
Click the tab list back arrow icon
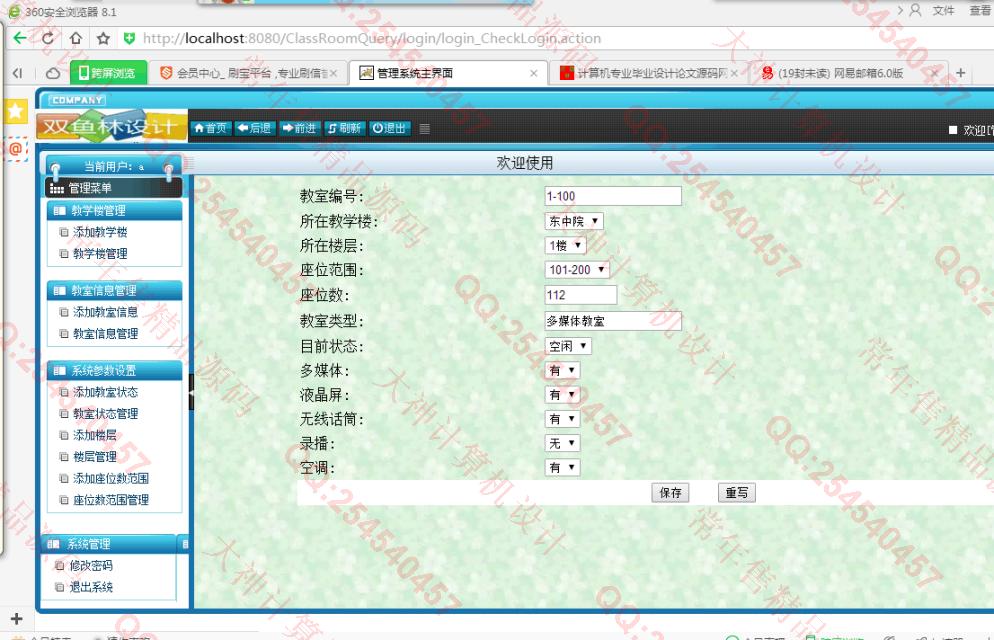[x=18, y=73]
